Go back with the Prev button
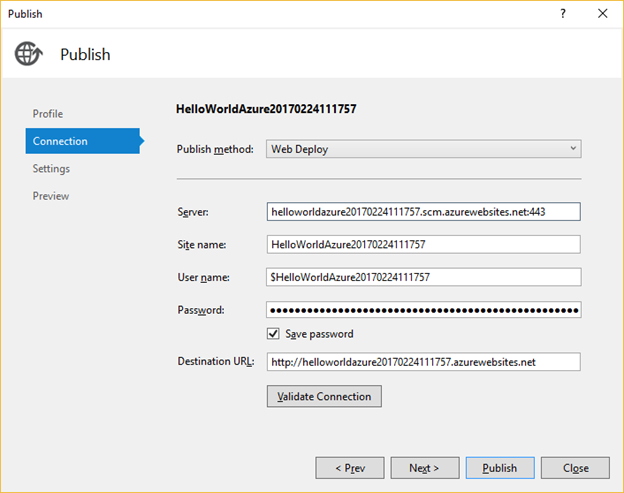Image resolution: width=624 pixels, height=493 pixels. pos(350,468)
